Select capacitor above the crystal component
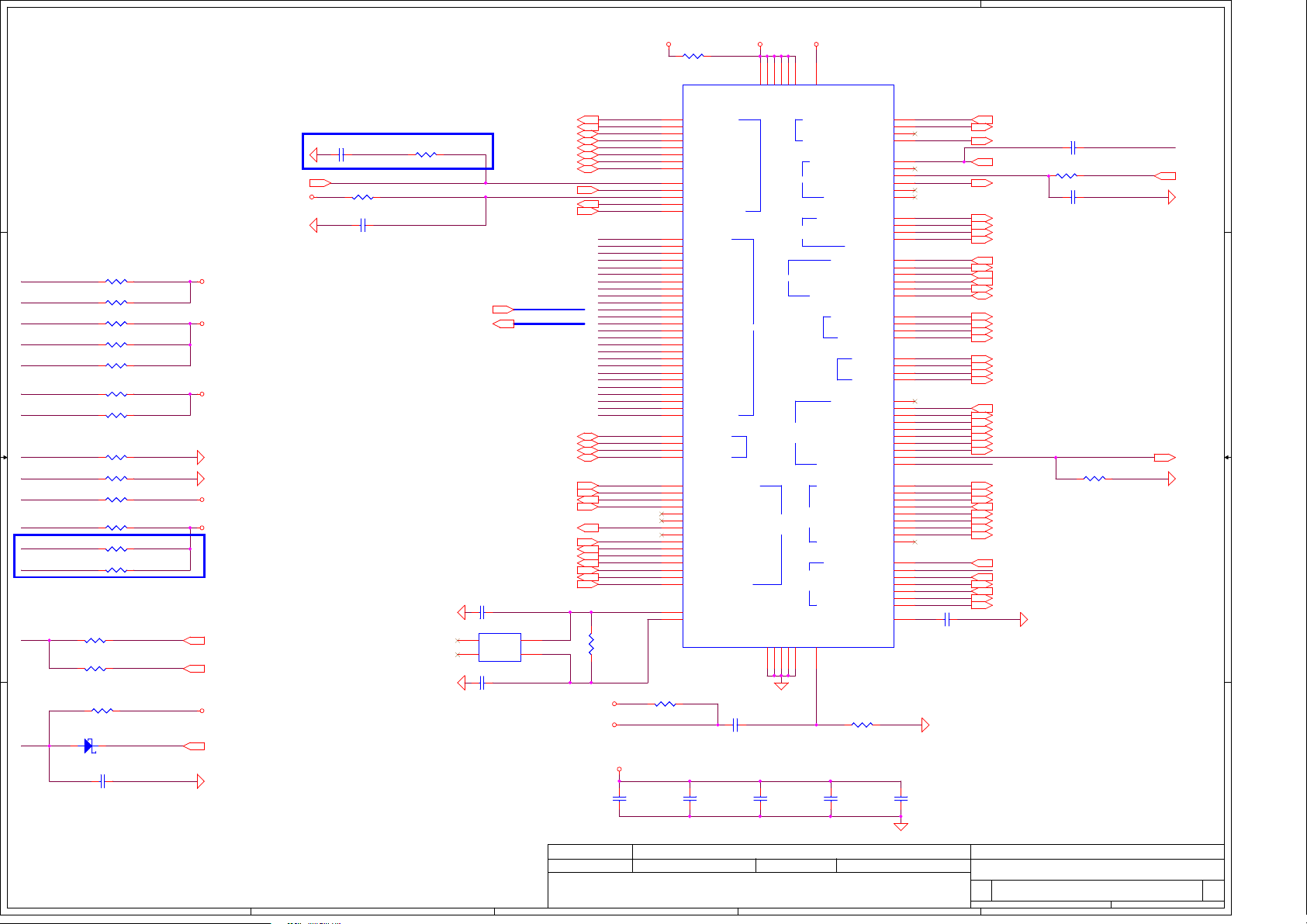Viewport: 1307px width, 924px height. point(482,612)
